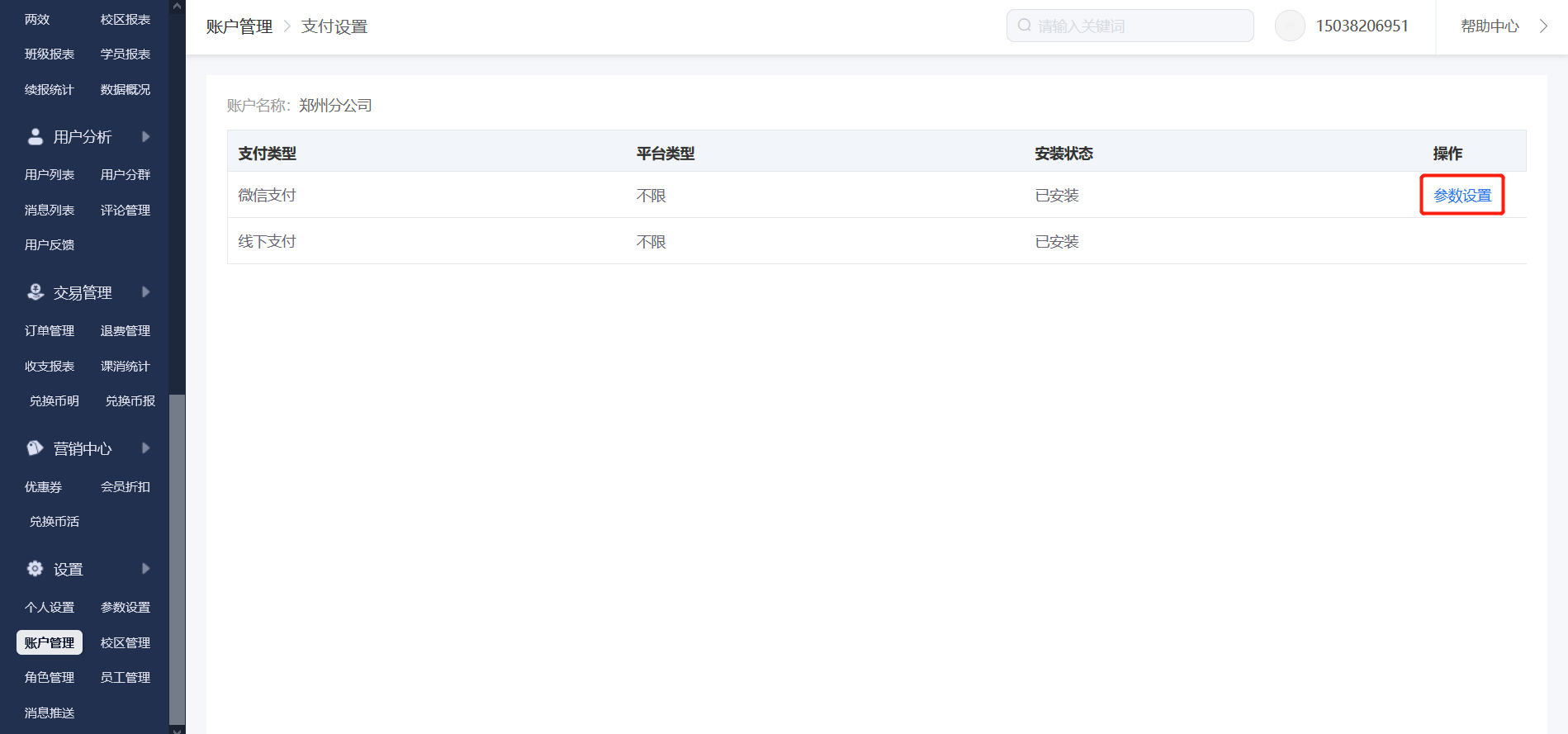Click account number 15038206951
The width and height of the screenshot is (1568, 734).
1362,26
